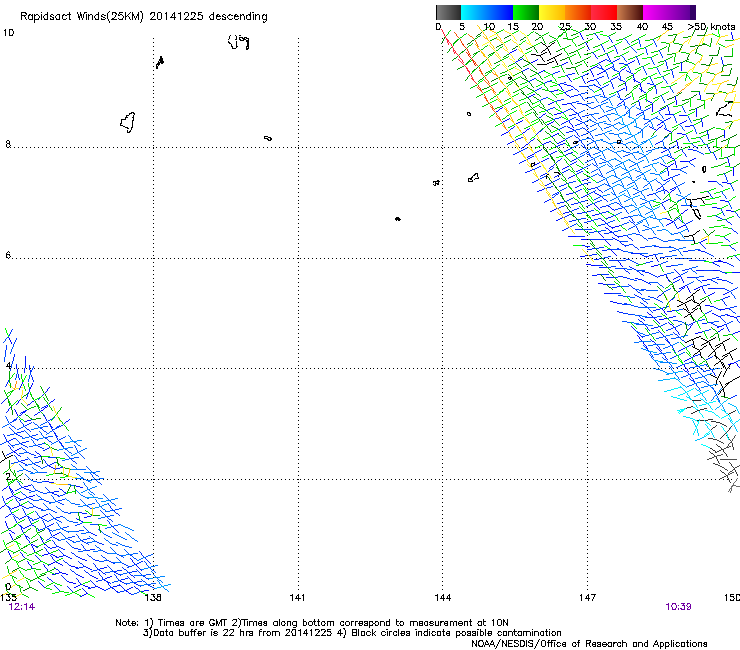Image resolution: width=740 pixels, height=650 pixels.
Task: Click the '>50 knots' legend label
Action: [711, 27]
